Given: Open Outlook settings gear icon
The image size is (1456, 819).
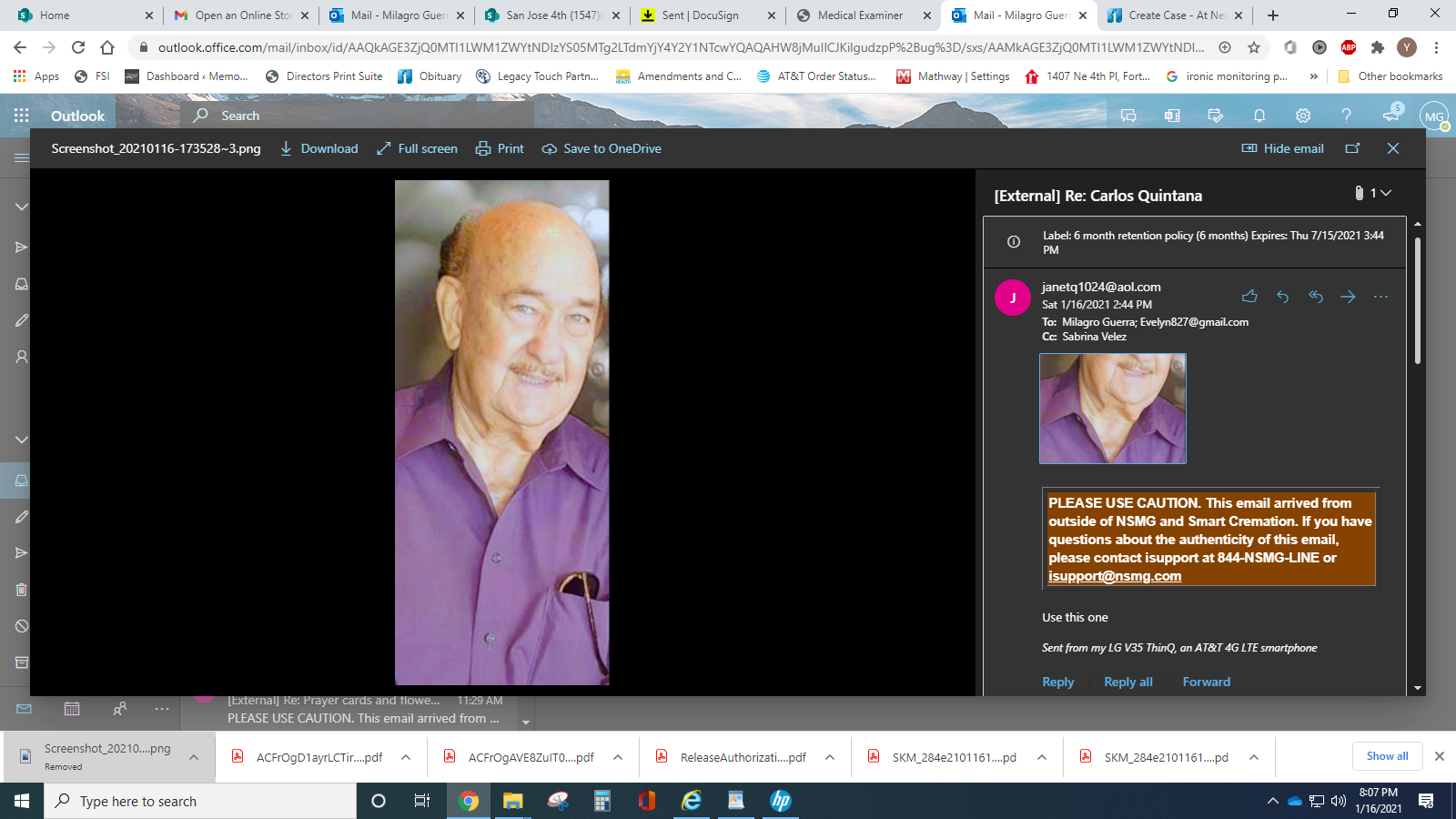Looking at the screenshot, I should click(1303, 116).
